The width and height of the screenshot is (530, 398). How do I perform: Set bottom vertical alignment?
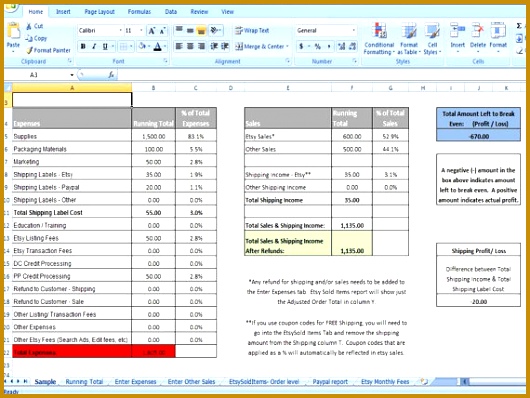(201, 30)
